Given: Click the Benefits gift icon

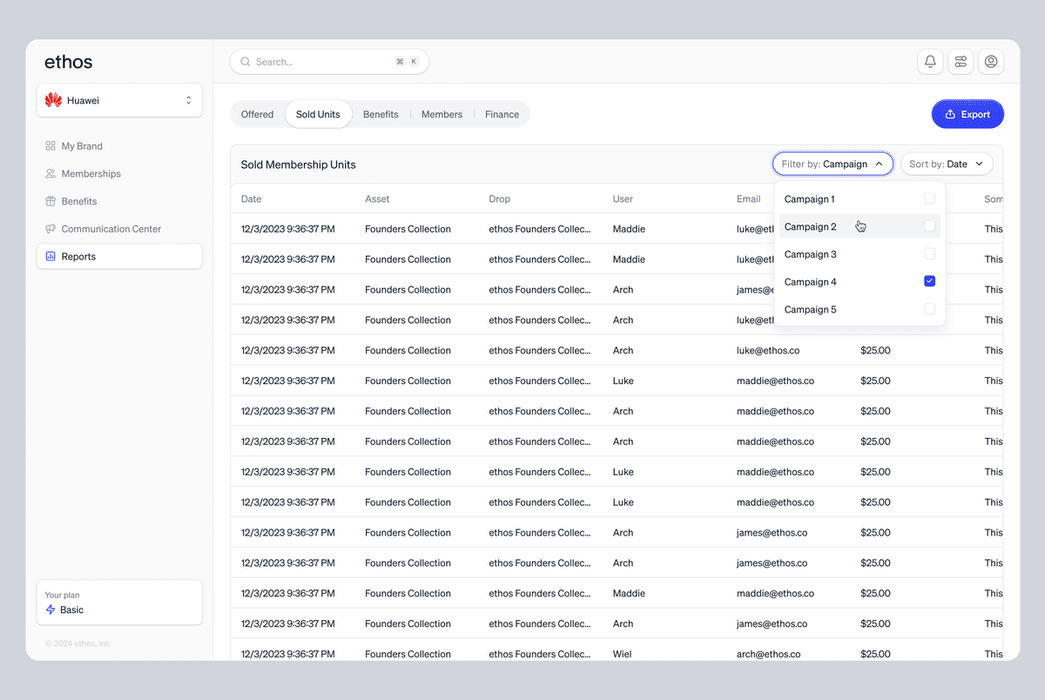Looking at the screenshot, I should (50, 201).
